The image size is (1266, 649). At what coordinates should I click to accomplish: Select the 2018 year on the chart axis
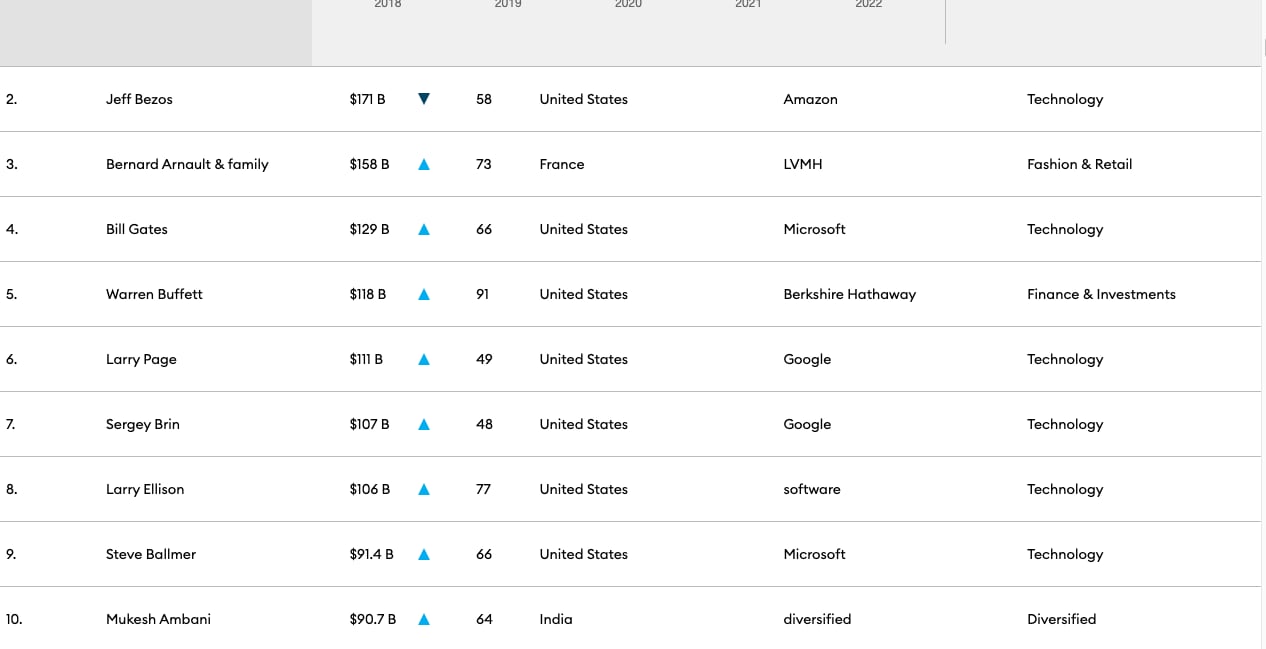click(388, 5)
